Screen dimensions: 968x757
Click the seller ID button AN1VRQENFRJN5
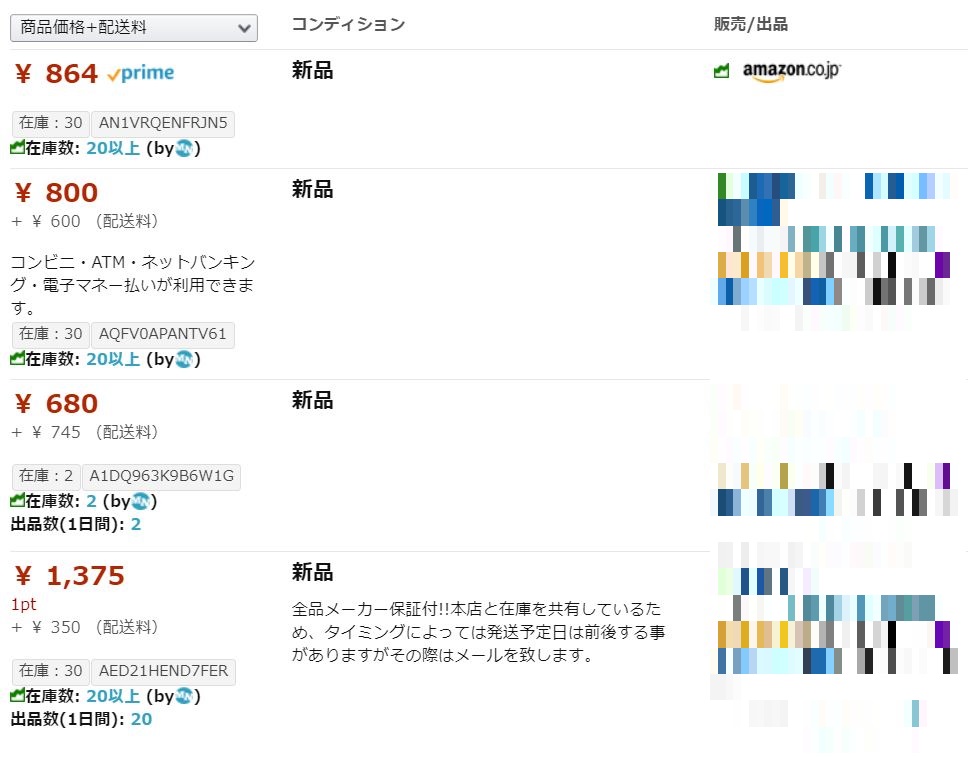(x=162, y=123)
